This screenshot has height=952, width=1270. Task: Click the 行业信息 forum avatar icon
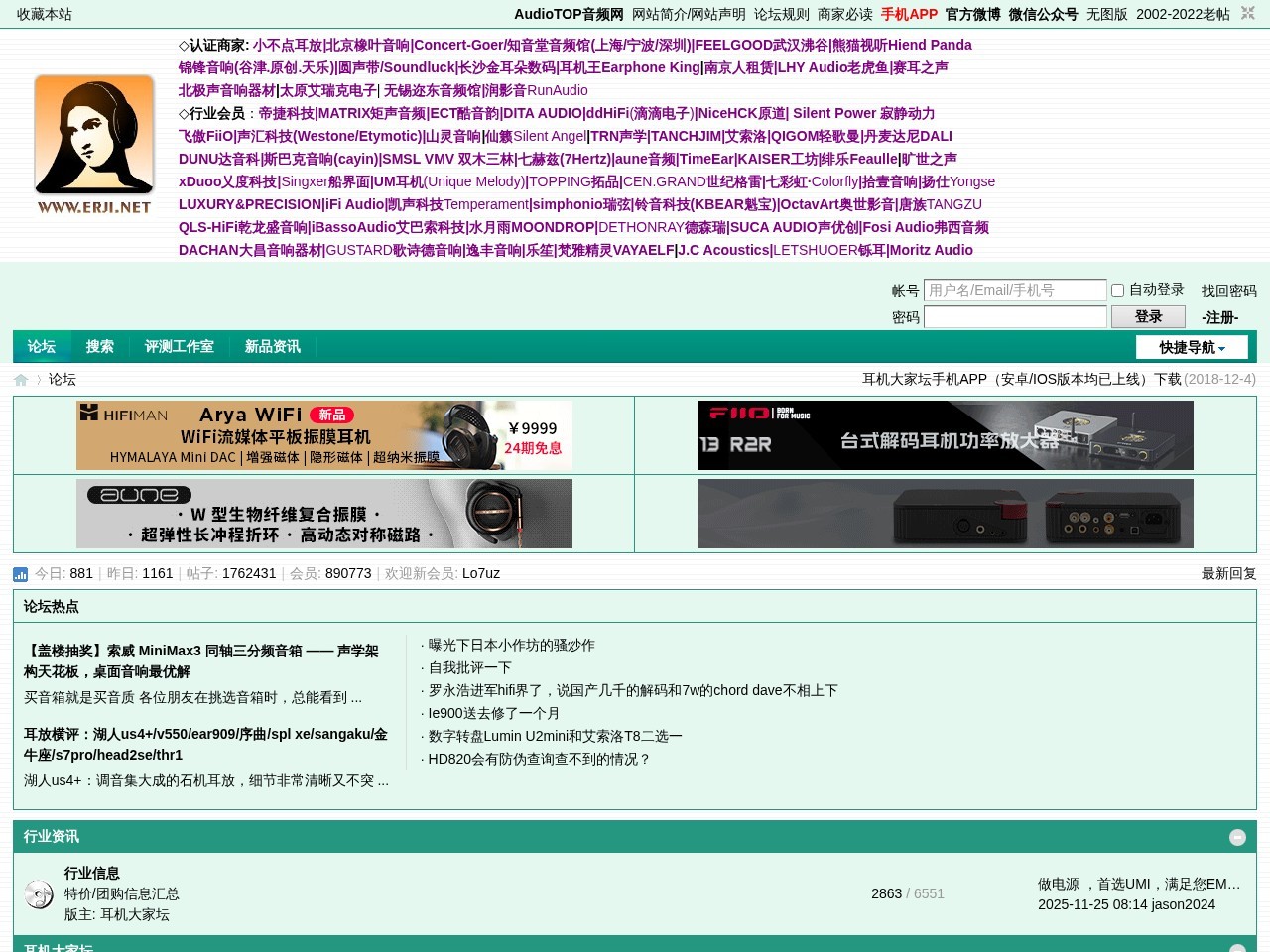pyautogui.click(x=40, y=893)
